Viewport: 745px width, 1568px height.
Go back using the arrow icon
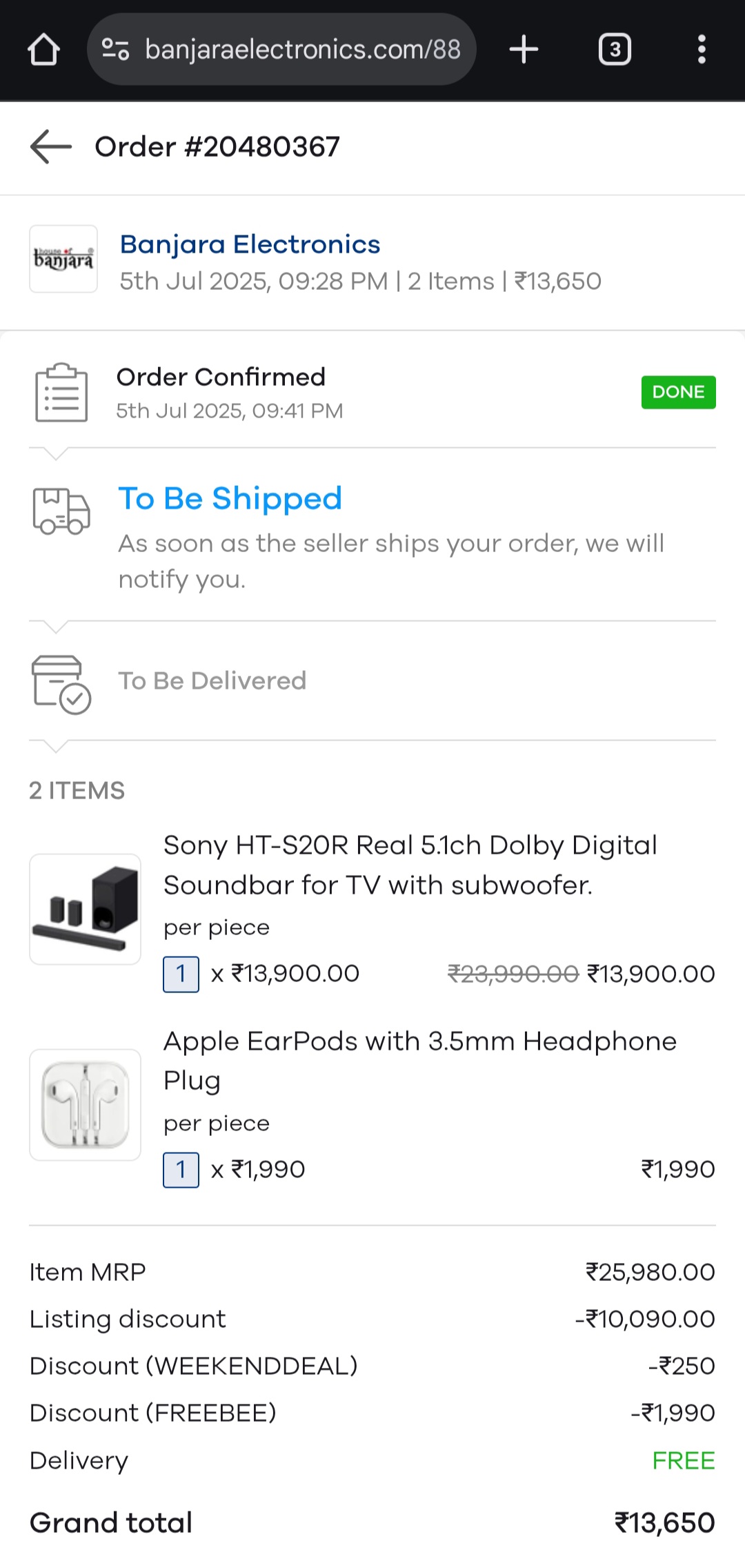[51, 146]
